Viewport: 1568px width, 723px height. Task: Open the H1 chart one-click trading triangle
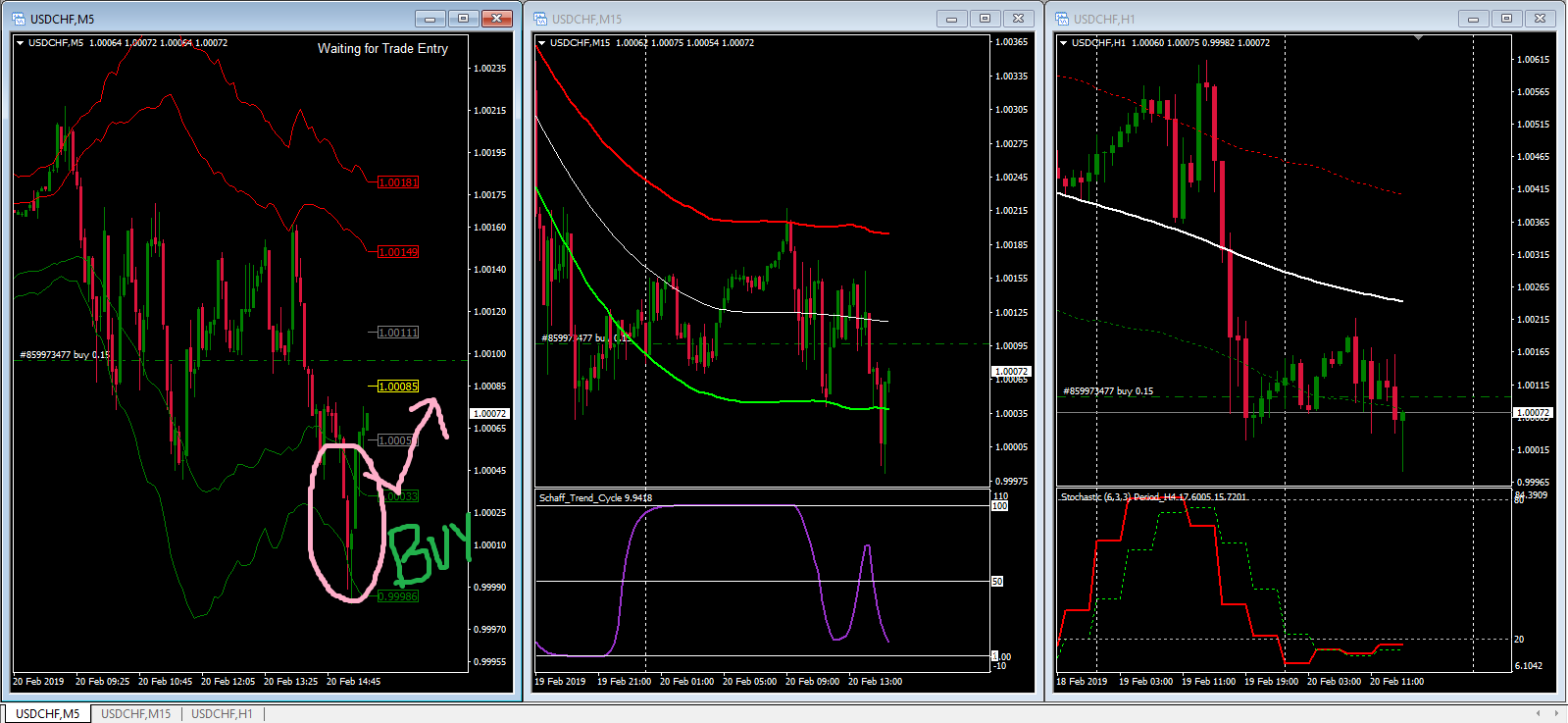coord(1063,43)
